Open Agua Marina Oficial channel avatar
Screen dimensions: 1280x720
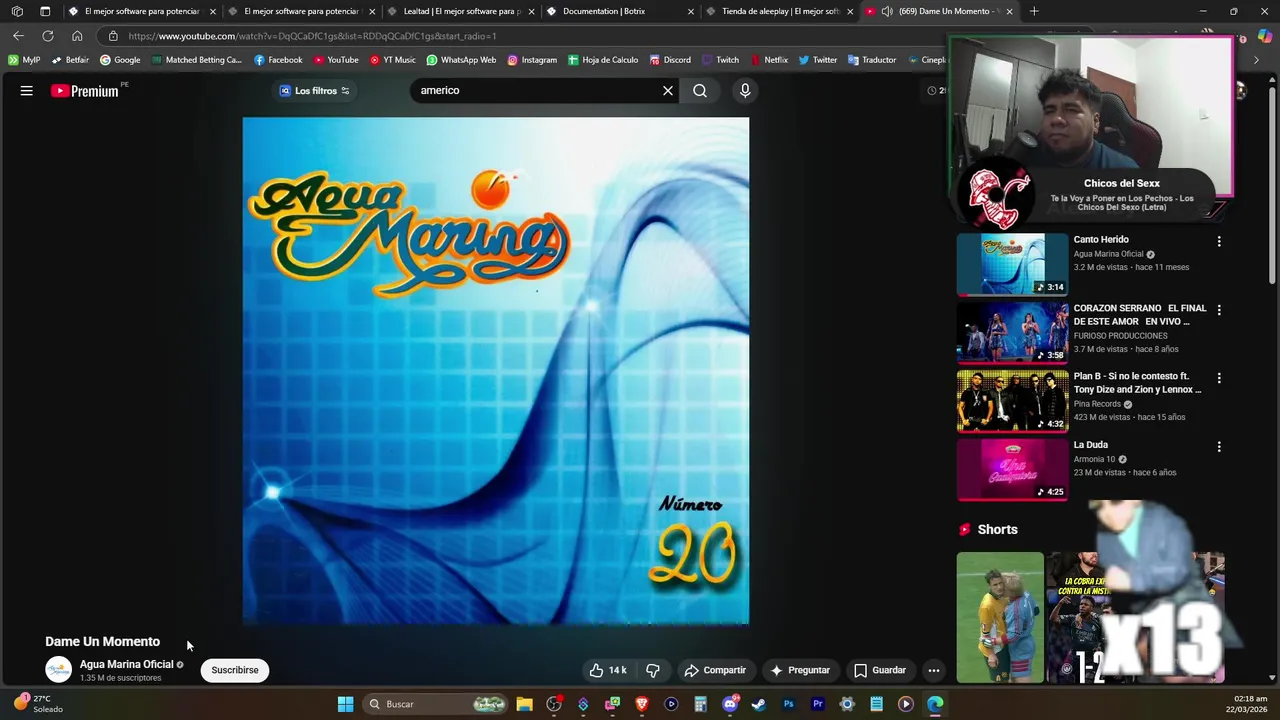click(x=59, y=670)
